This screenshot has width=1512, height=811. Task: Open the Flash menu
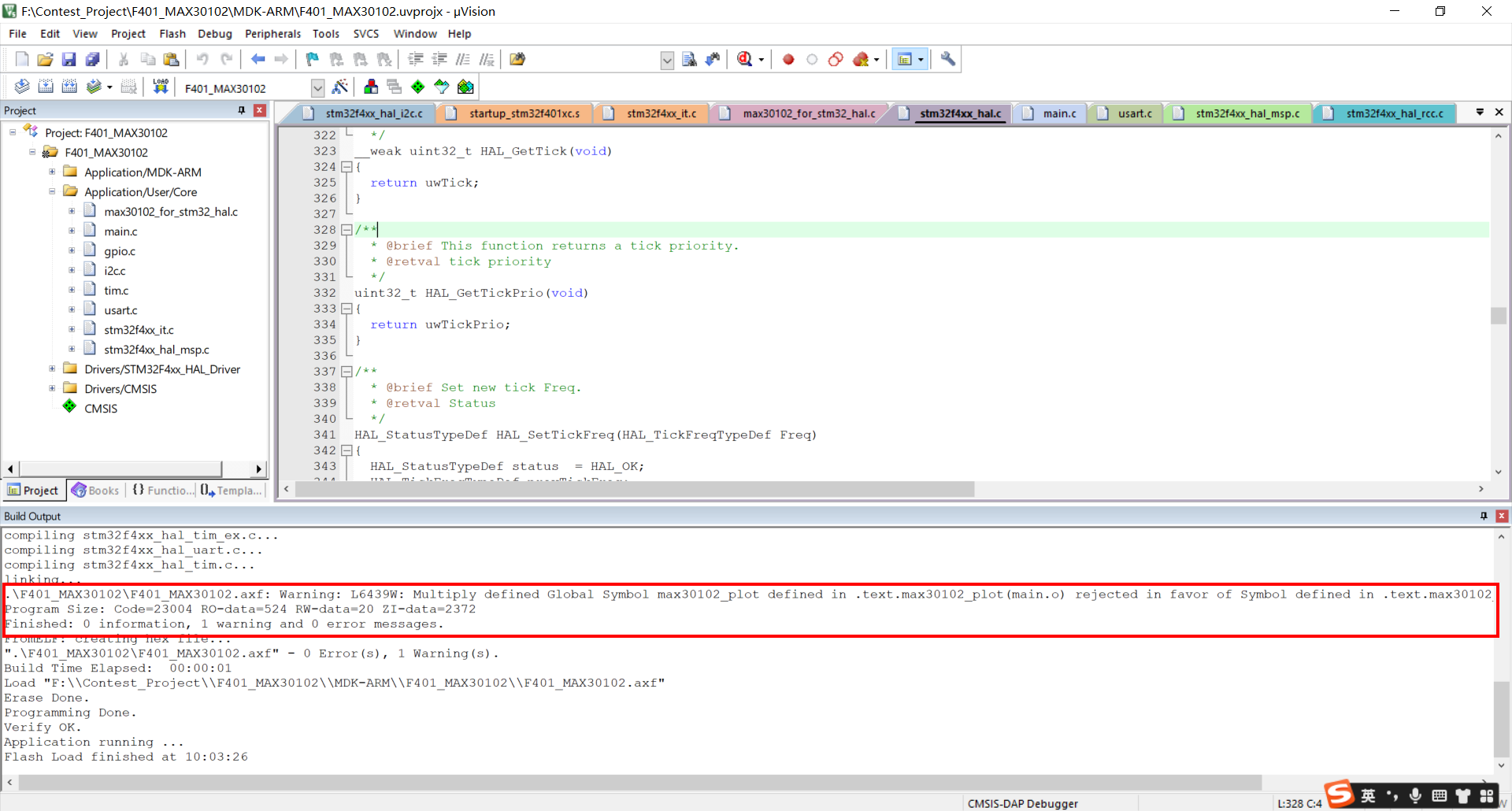(172, 34)
